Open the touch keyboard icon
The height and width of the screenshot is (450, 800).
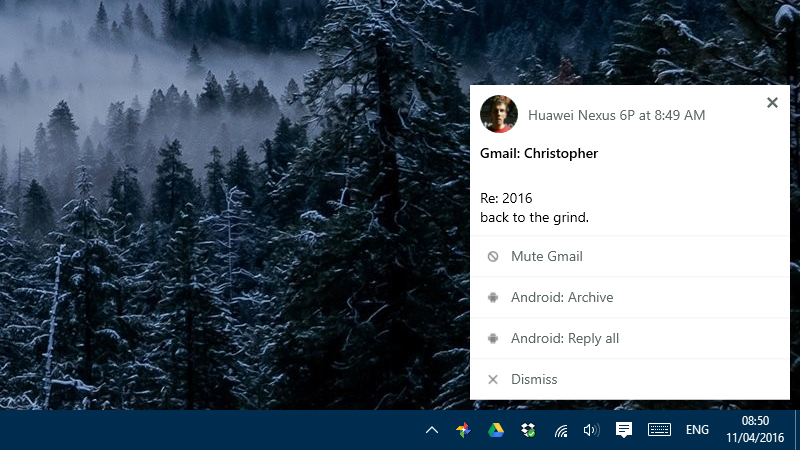click(x=659, y=430)
